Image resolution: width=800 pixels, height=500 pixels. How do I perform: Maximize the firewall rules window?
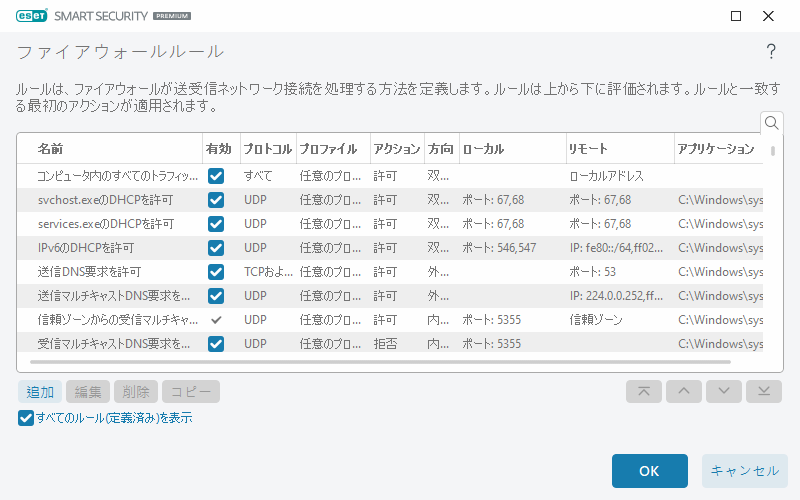pos(736,16)
